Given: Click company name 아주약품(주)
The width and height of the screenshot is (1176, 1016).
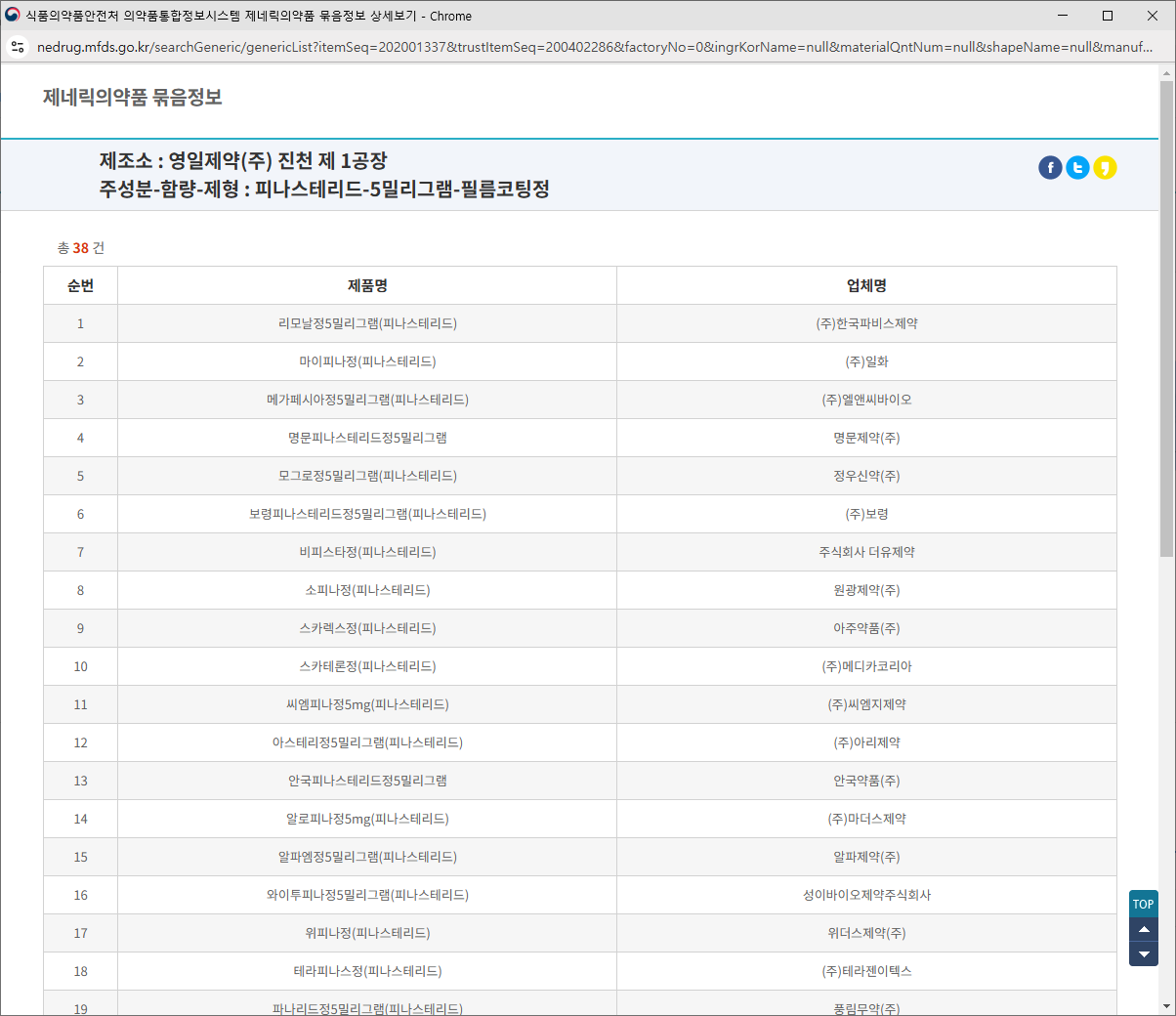Looking at the screenshot, I should [866, 628].
